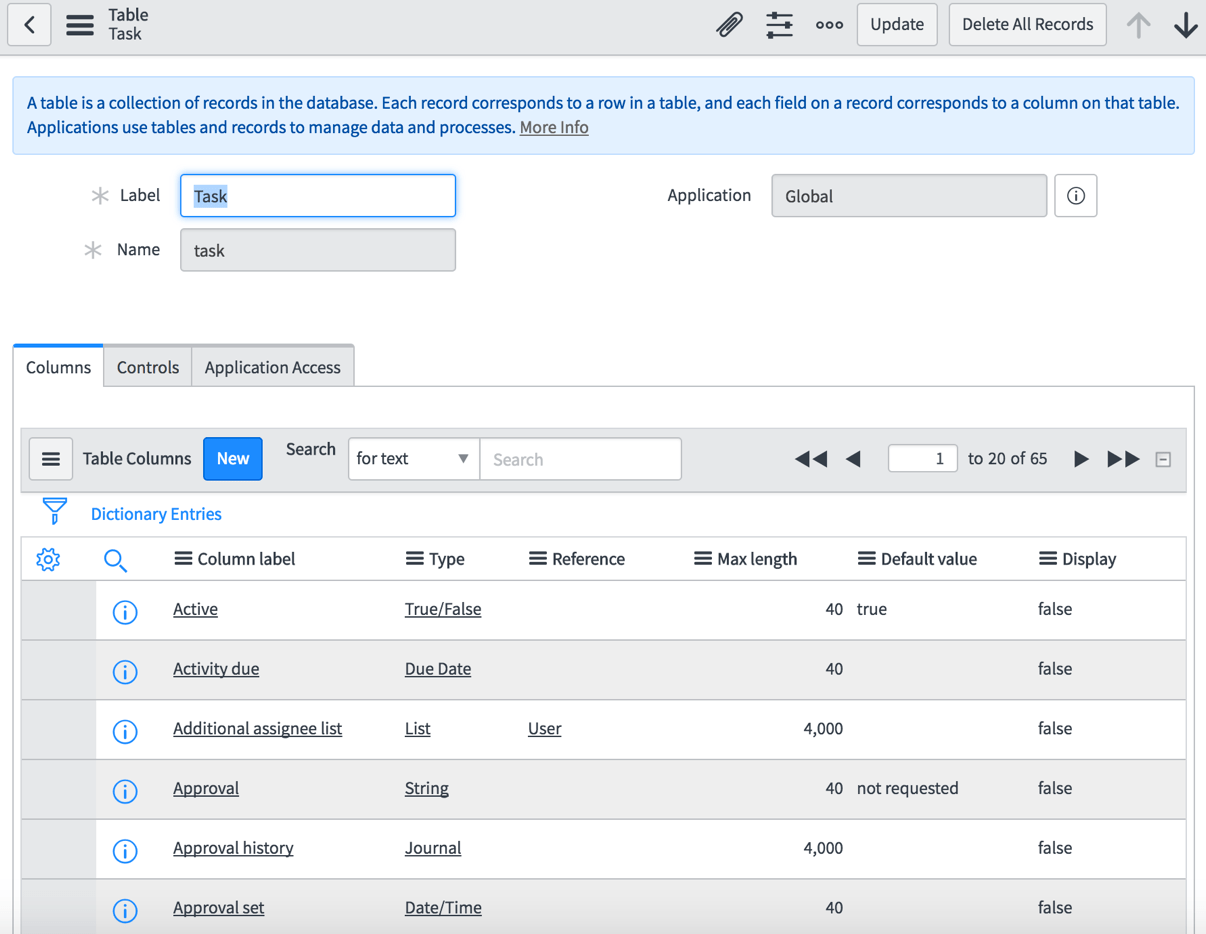The image size is (1206, 934).
Task: Open the Journal type link
Action: [x=433, y=848]
